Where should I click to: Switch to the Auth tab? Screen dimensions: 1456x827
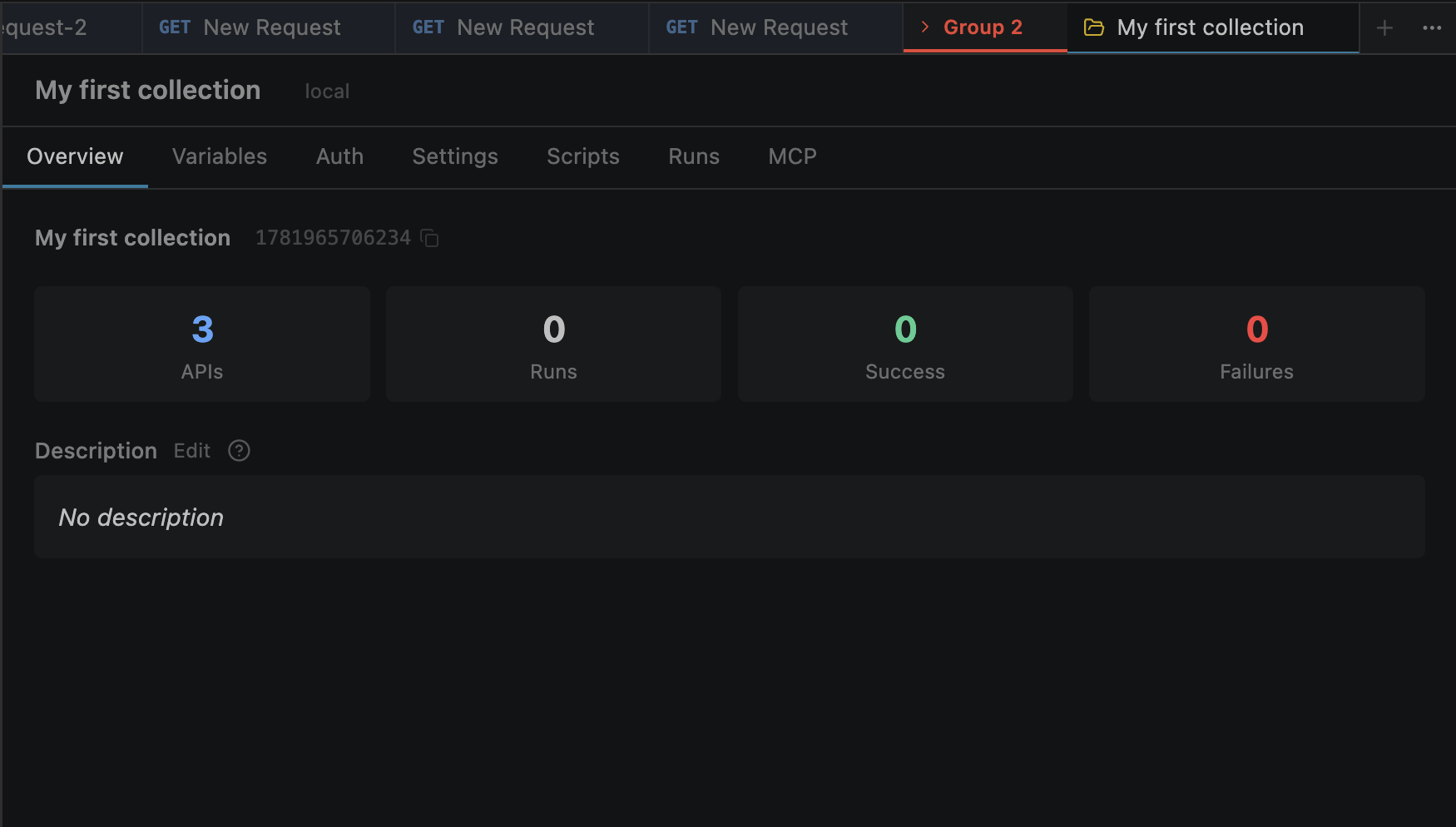339,156
